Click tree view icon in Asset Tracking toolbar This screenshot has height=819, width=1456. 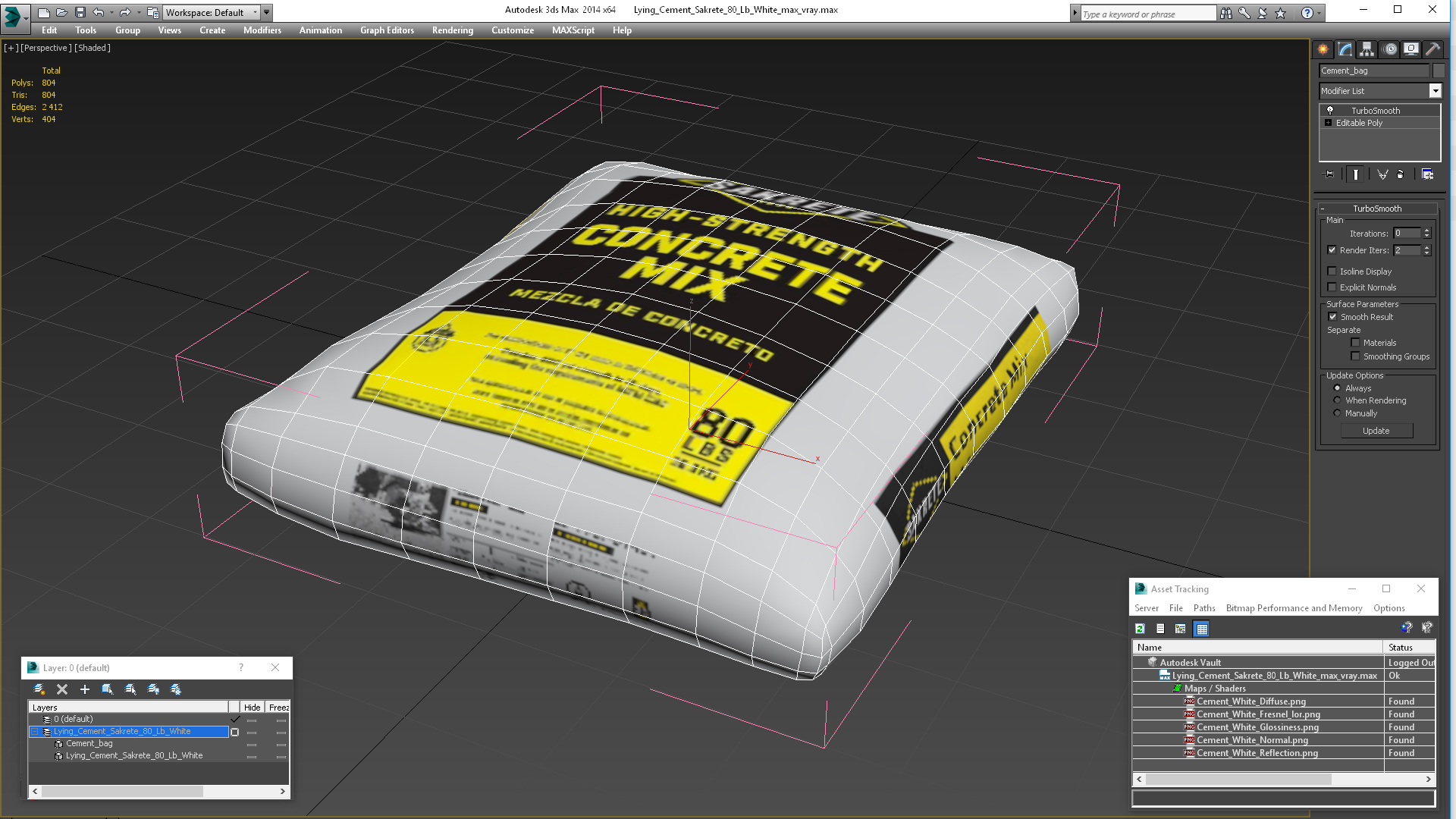click(x=1180, y=629)
